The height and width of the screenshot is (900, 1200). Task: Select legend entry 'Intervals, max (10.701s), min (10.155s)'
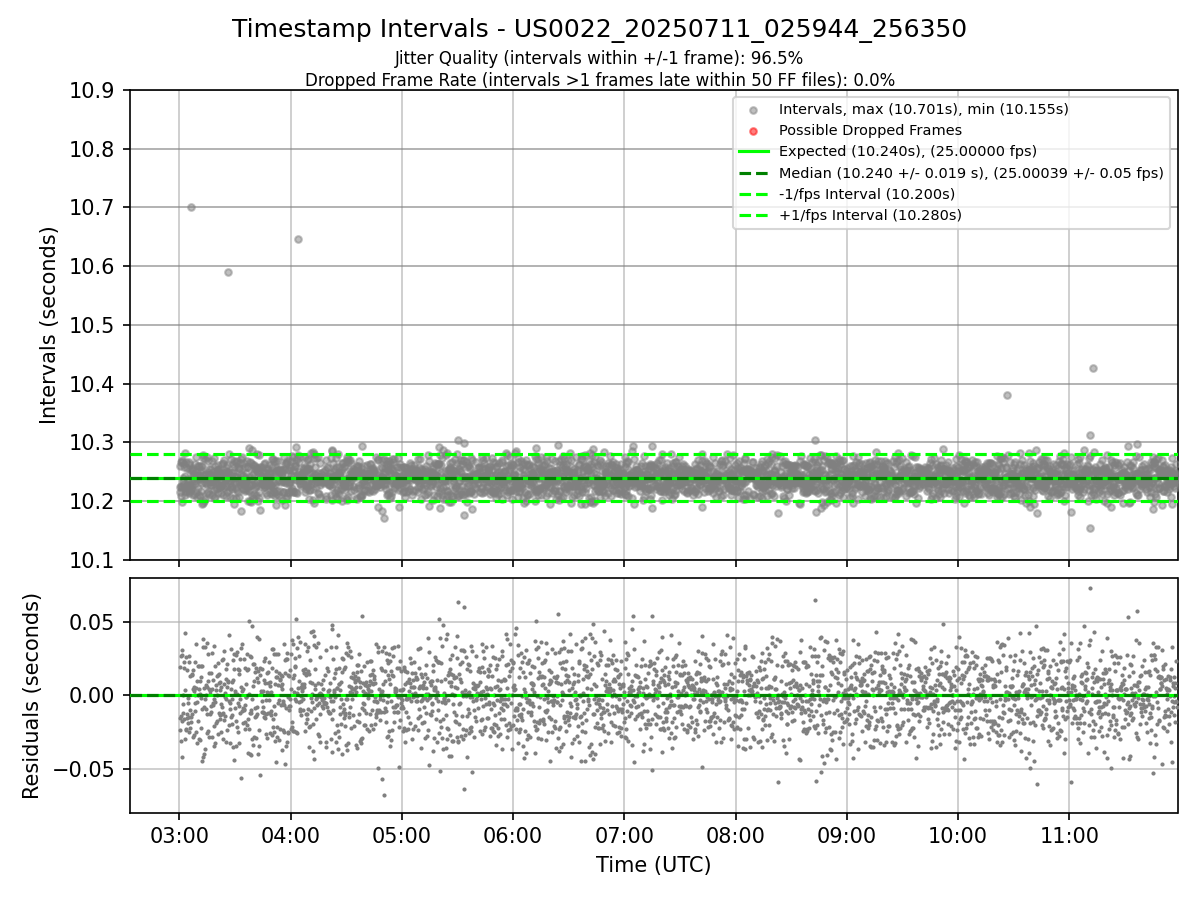(924, 109)
